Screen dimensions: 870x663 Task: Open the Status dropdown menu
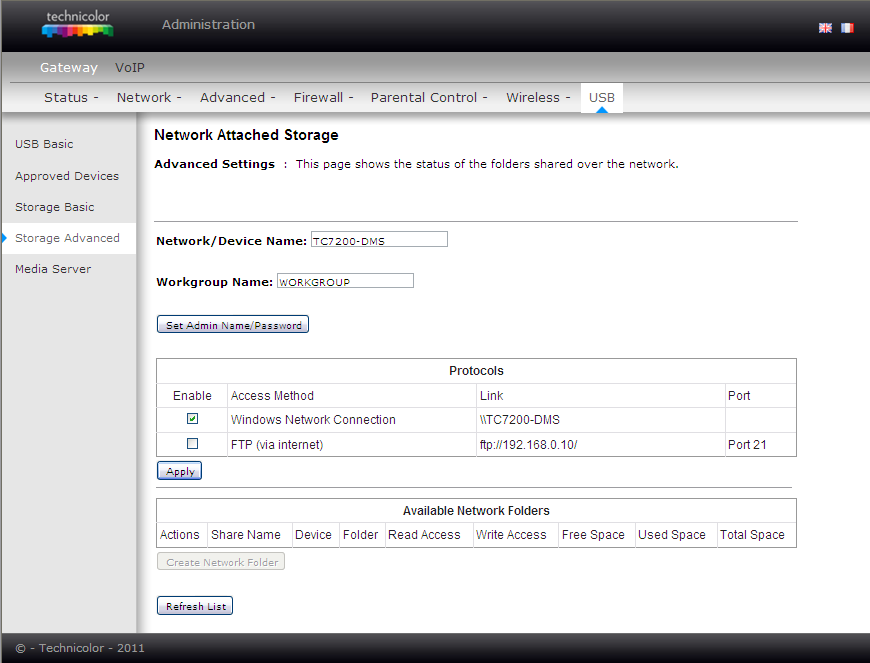pyautogui.click(x=71, y=98)
